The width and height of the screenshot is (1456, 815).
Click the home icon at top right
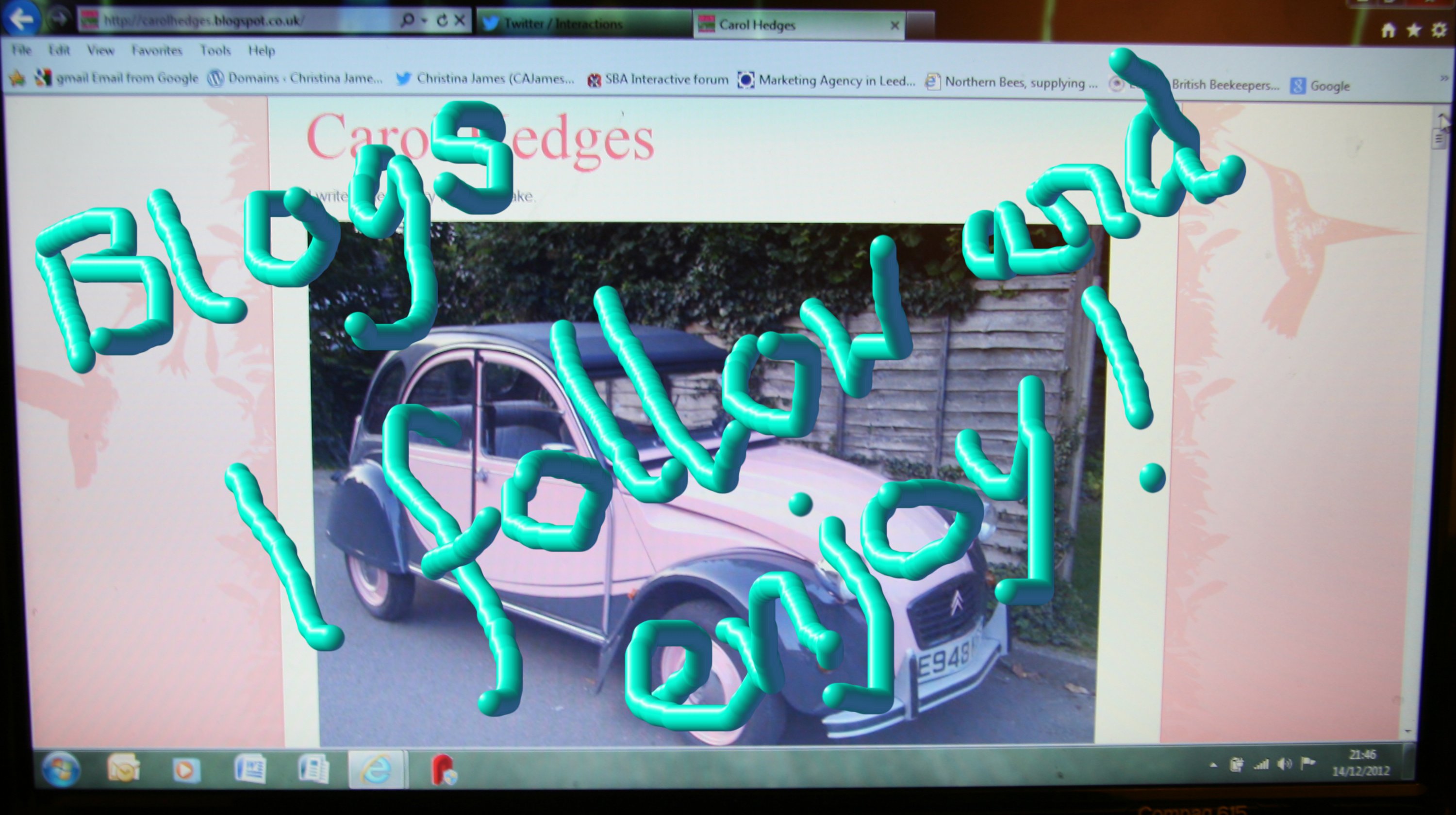[x=1388, y=31]
